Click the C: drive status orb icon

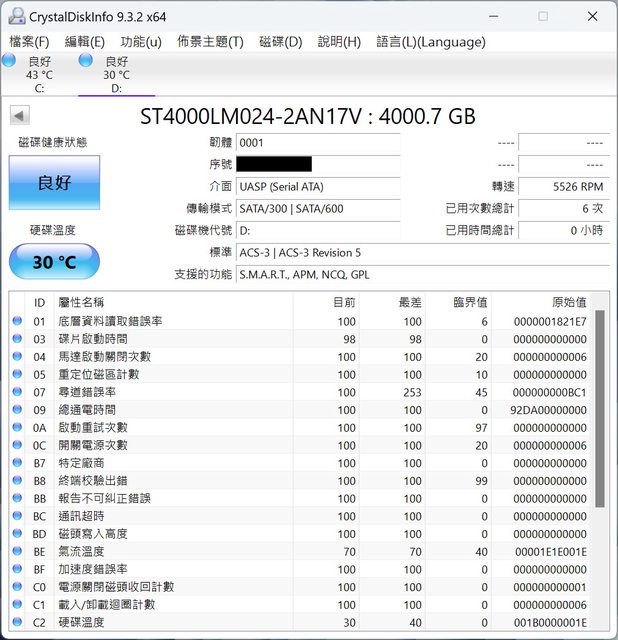(x=9, y=61)
